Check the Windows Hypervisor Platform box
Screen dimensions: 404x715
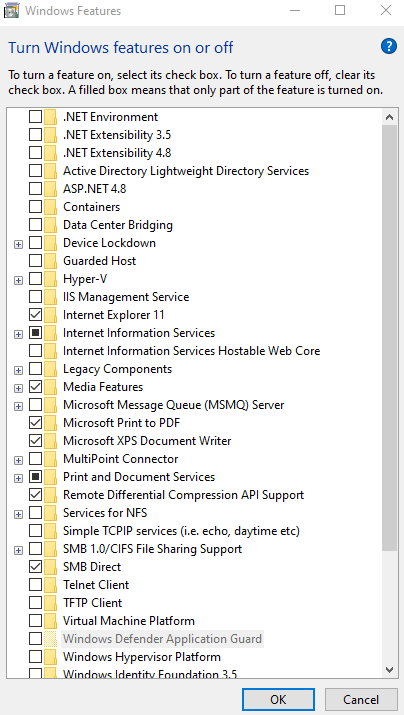(36, 657)
